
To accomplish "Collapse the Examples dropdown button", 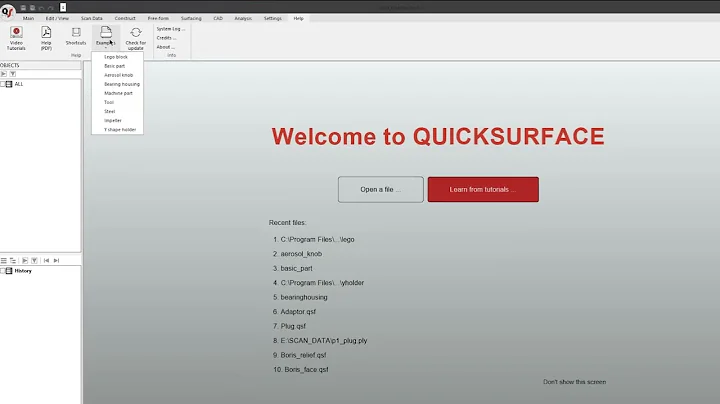I will [x=106, y=37].
